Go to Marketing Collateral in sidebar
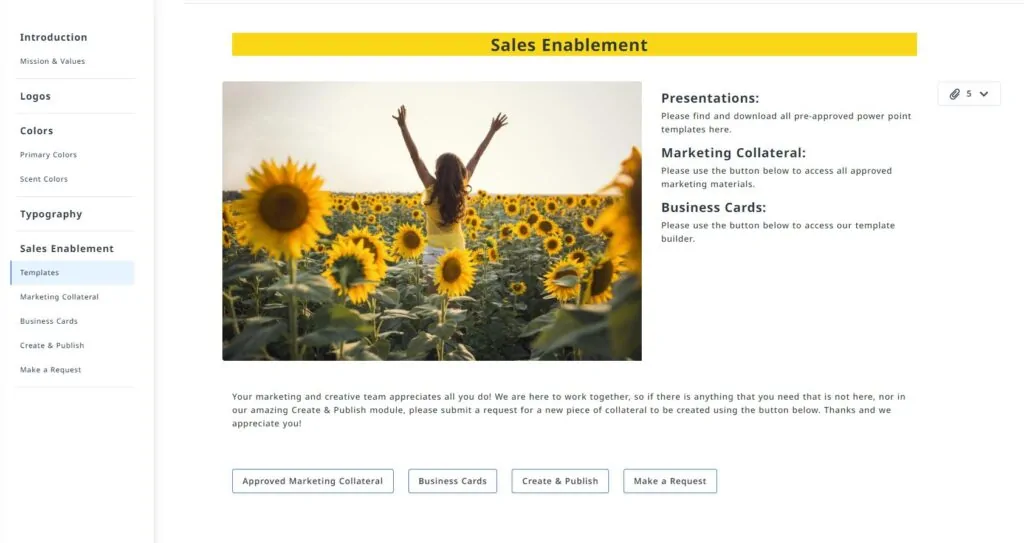The height and width of the screenshot is (543, 1024). (59, 297)
